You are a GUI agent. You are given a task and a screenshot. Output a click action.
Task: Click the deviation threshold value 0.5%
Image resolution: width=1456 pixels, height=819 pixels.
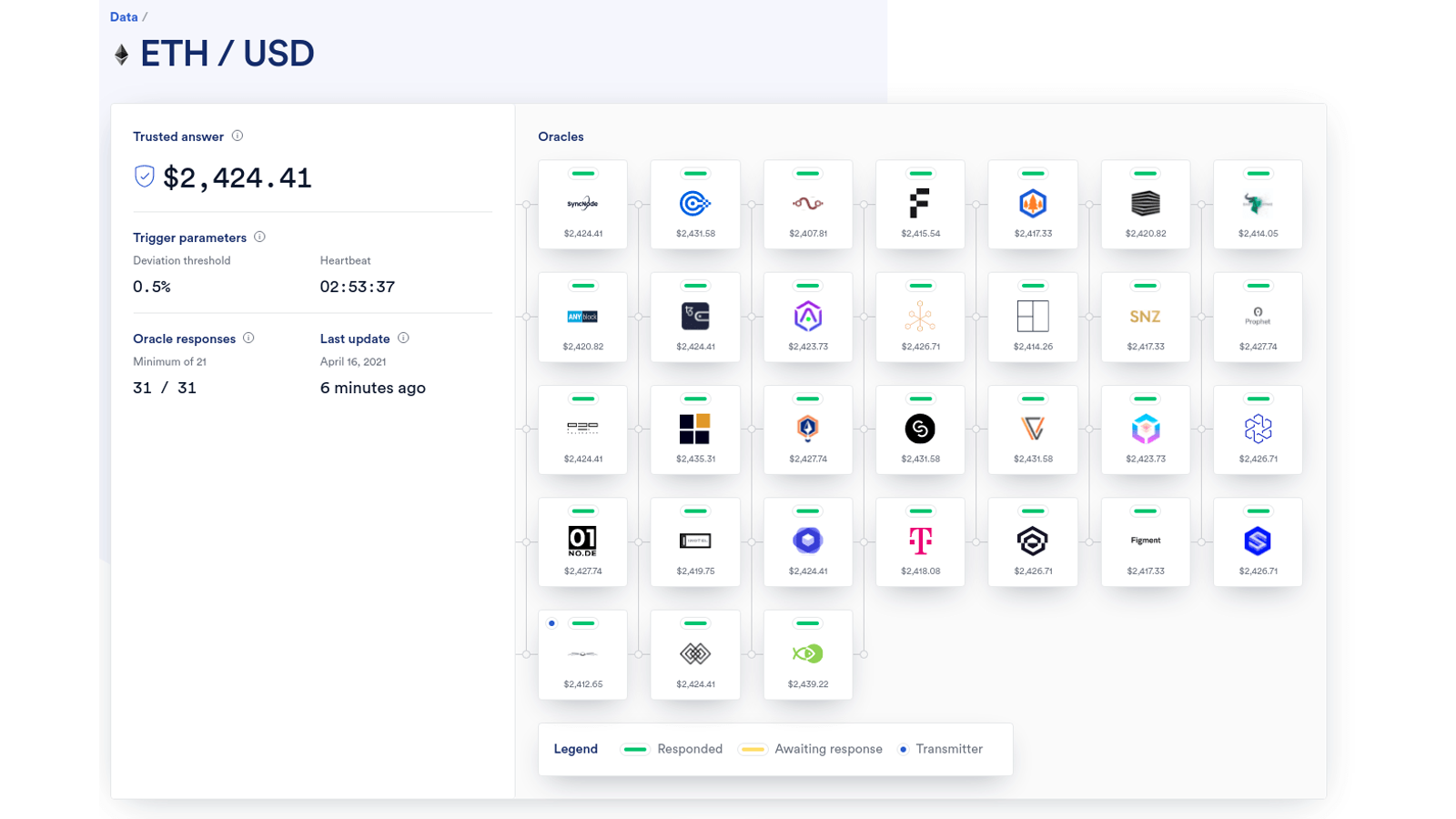point(152,287)
